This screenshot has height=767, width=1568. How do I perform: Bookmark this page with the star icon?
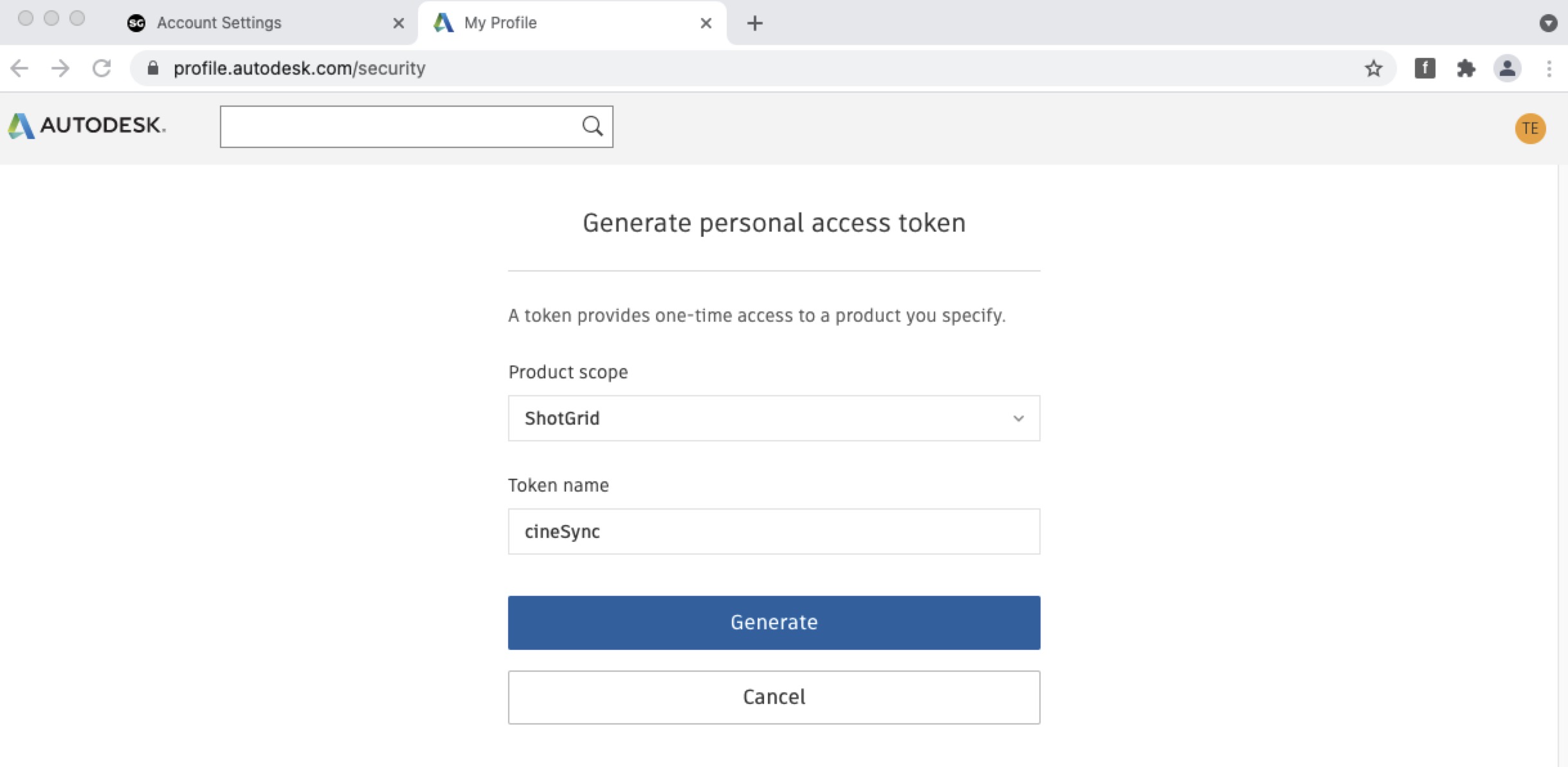tap(1373, 68)
